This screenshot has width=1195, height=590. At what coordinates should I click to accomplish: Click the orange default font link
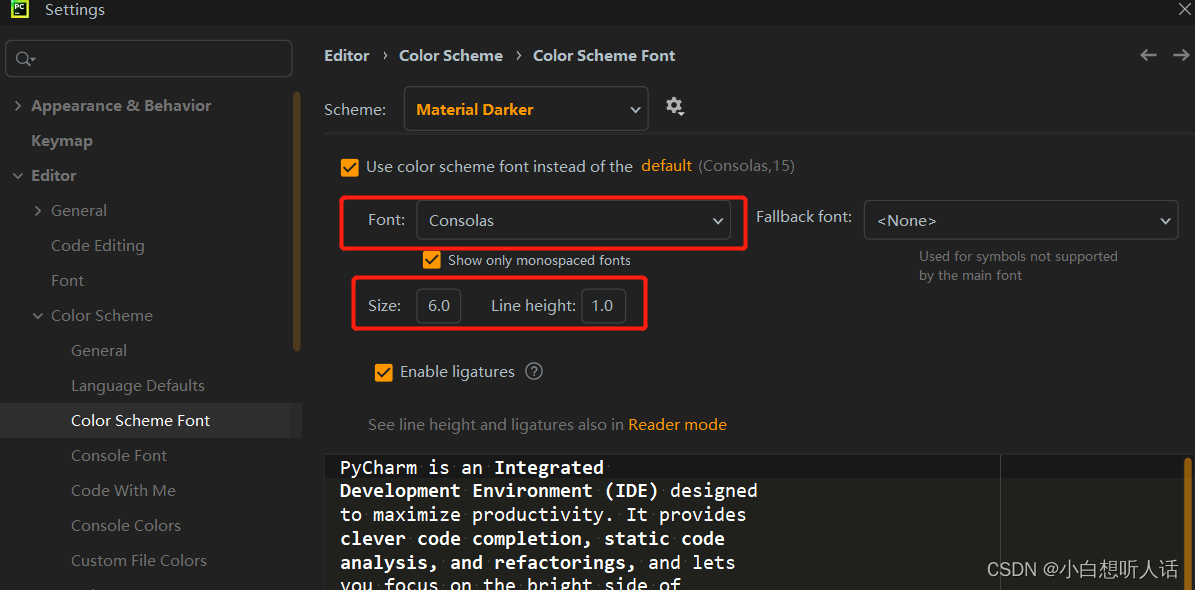click(667, 166)
